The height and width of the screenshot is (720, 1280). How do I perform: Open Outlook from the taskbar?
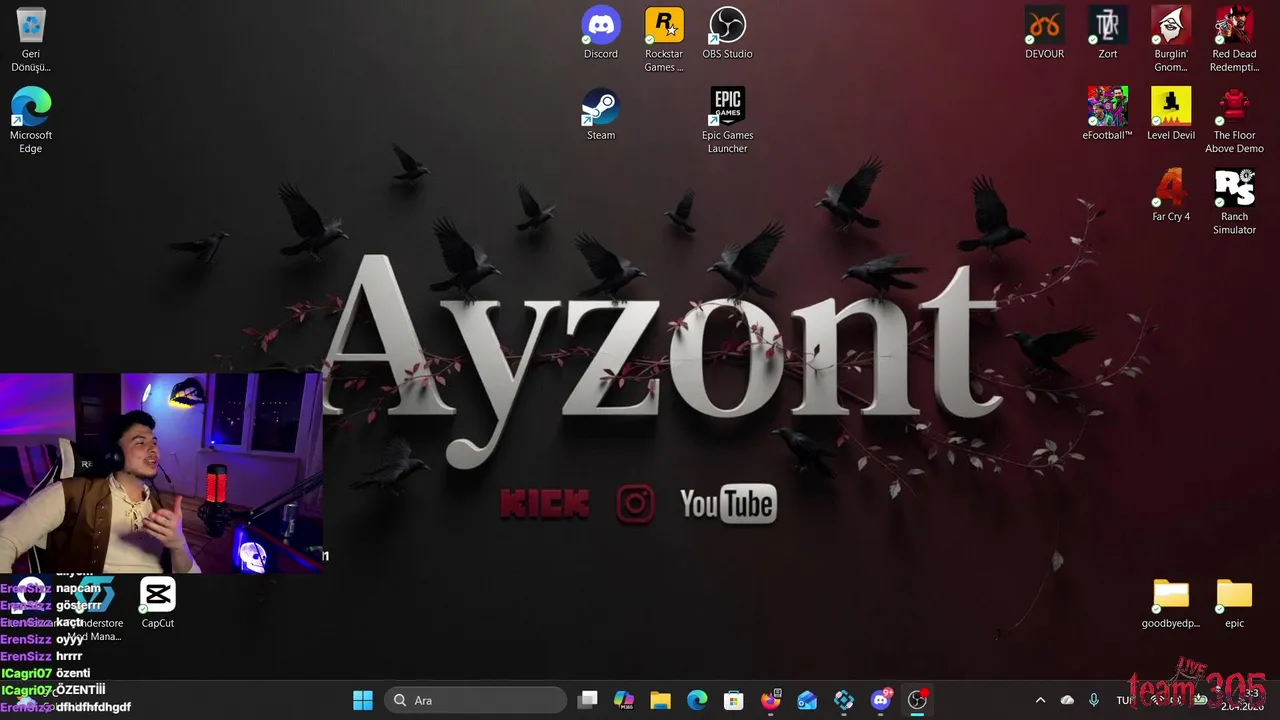[x=807, y=700]
